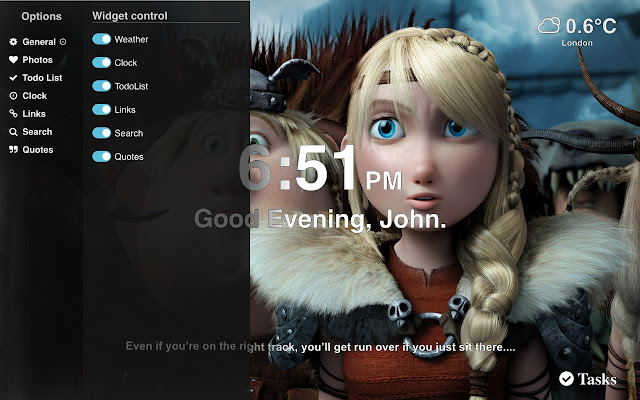Turn off the TodoList widget switch
The image size is (640, 400).
101,86
